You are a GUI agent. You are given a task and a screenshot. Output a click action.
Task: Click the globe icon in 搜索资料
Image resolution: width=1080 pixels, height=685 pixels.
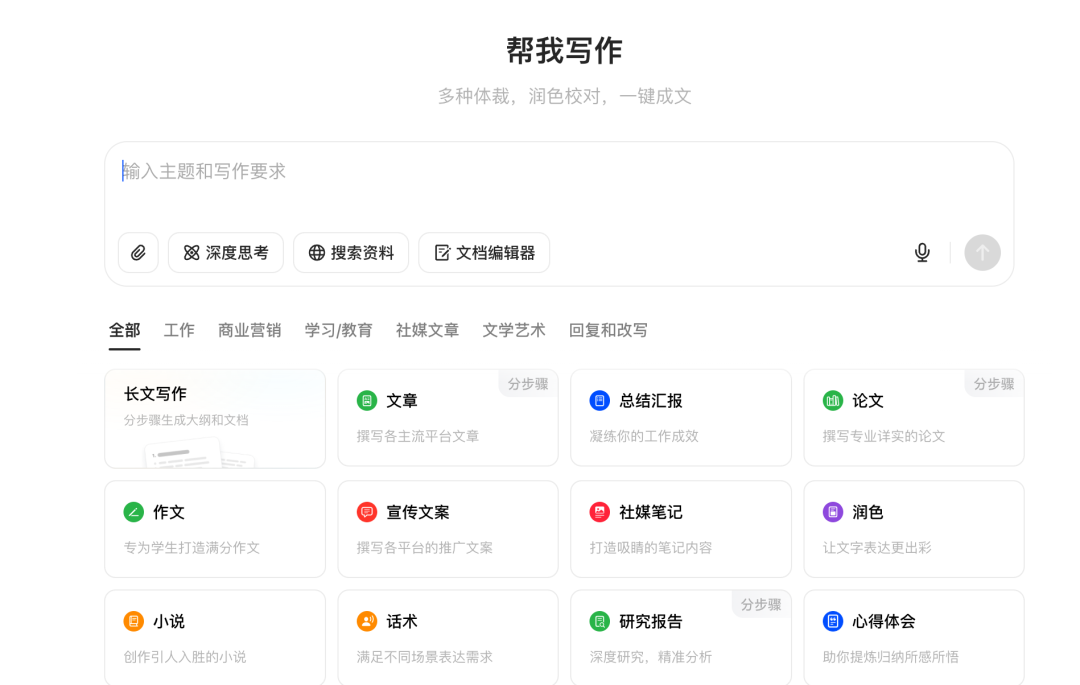pos(317,253)
